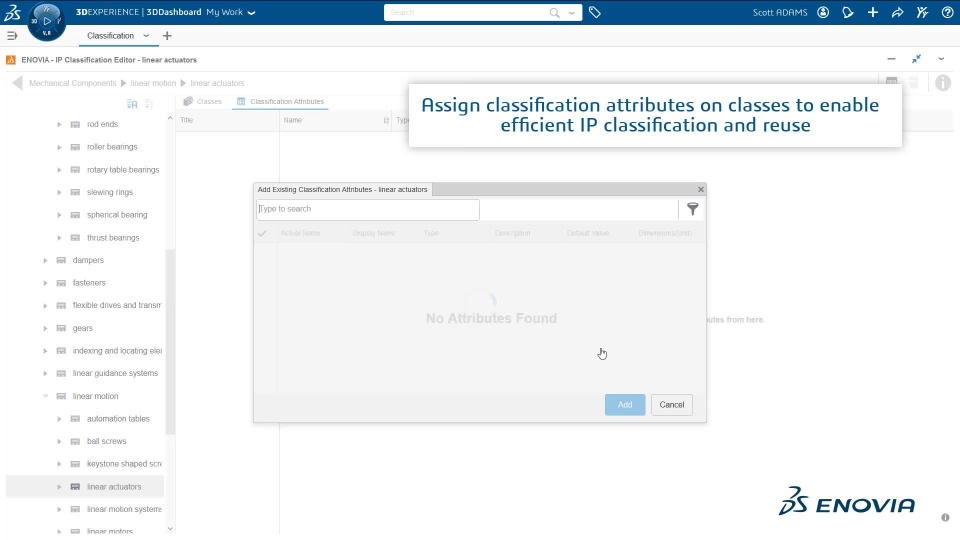This screenshot has height=540, width=960.
Task: Close the Add Existing Classification Attributes dialog
Action: [700, 190]
